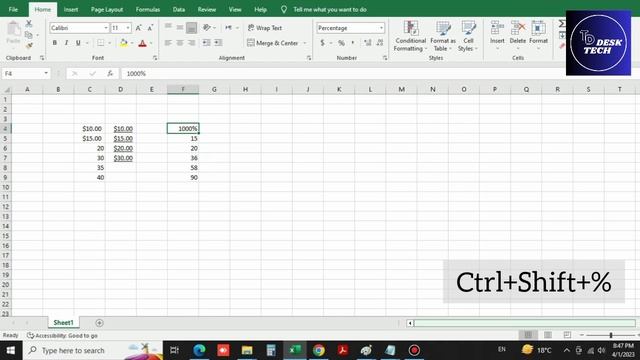Open Format as Table gallery

pyautogui.click(x=443, y=36)
